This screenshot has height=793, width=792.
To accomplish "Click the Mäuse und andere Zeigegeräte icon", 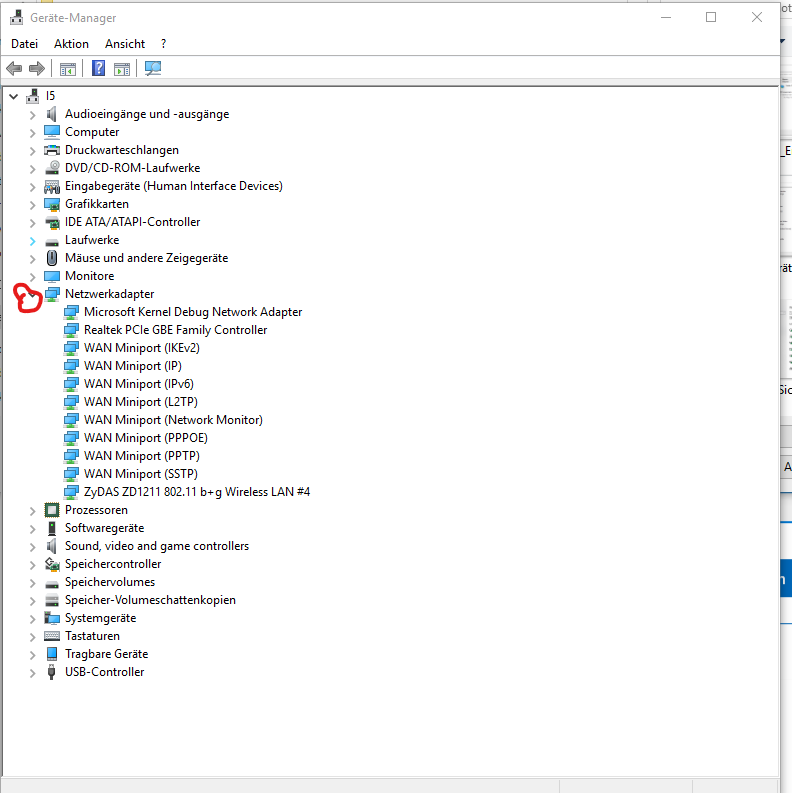I will click(x=52, y=258).
